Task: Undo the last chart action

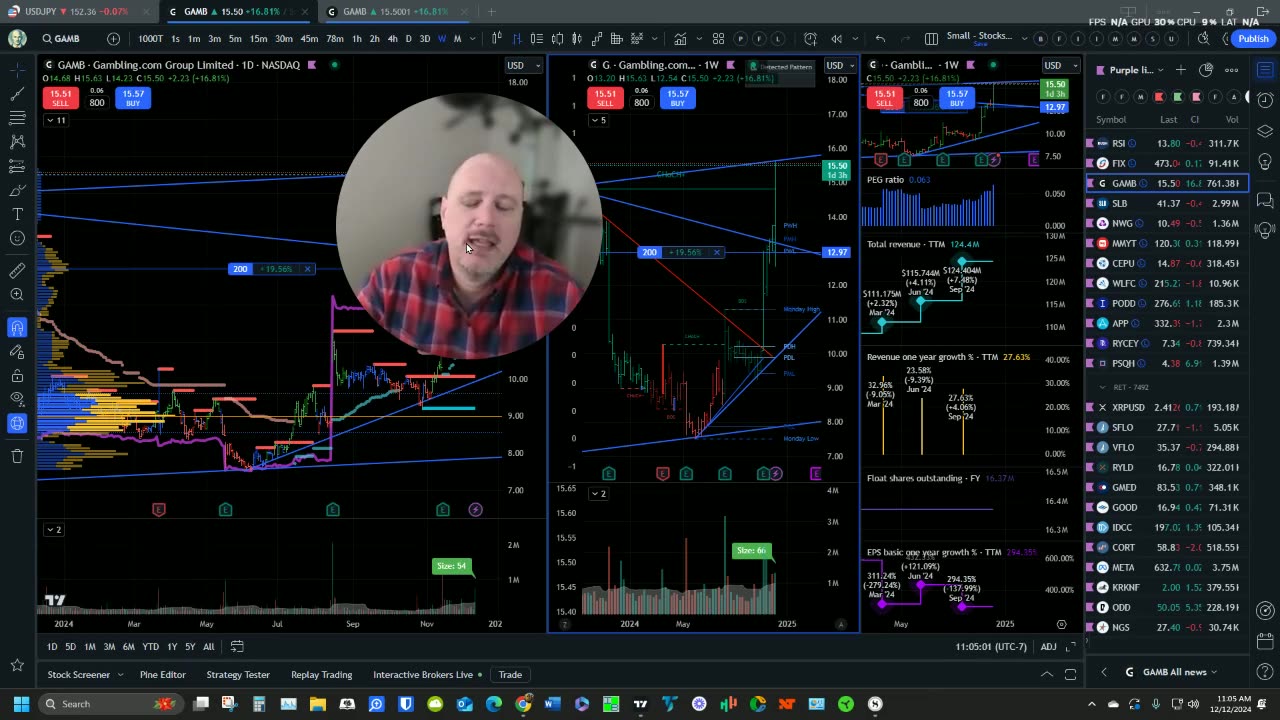Action: pos(880,39)
